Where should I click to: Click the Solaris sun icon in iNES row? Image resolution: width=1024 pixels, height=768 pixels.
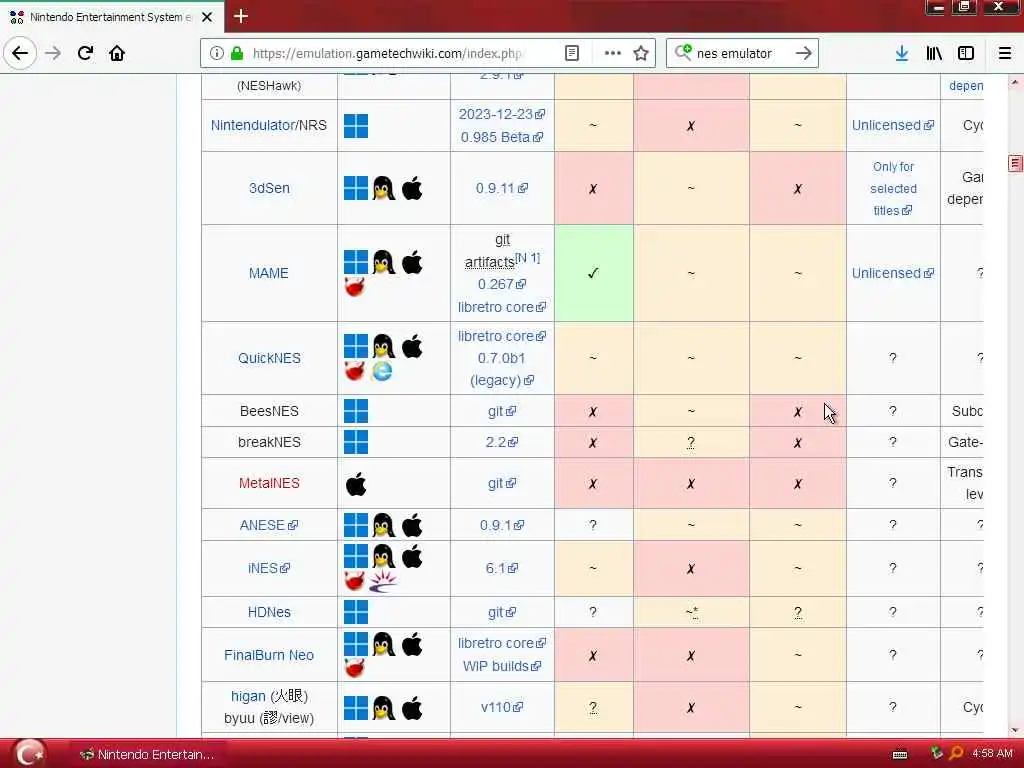(383, 581)
